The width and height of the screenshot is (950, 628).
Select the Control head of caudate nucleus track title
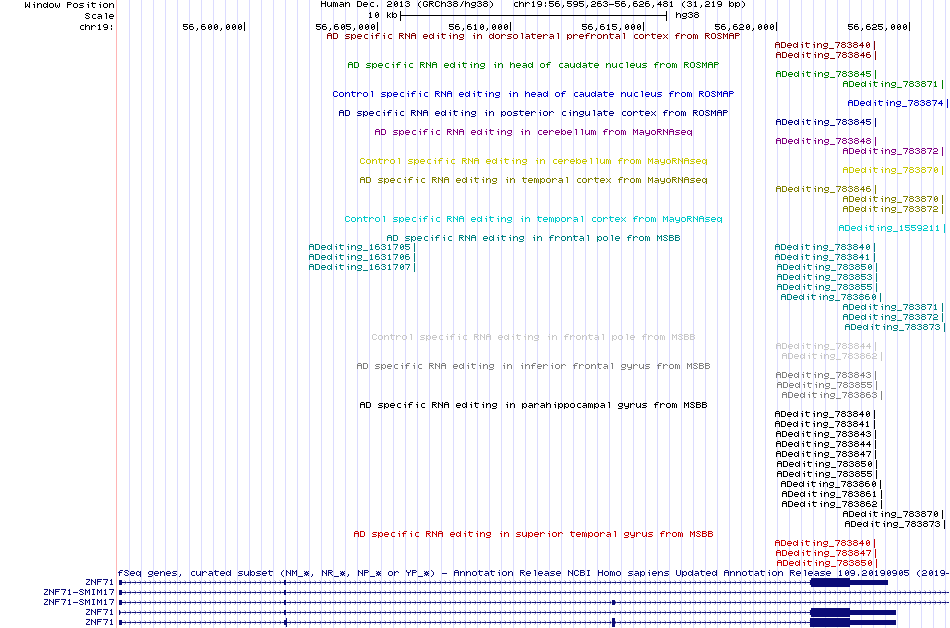533,94
